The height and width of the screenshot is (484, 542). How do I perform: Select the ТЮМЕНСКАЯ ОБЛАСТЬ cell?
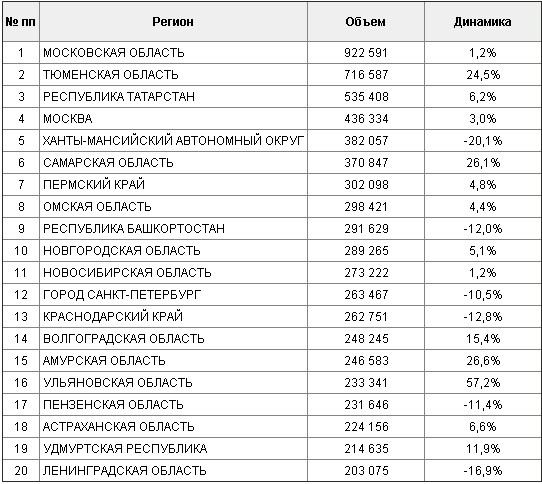pos(173,75)
